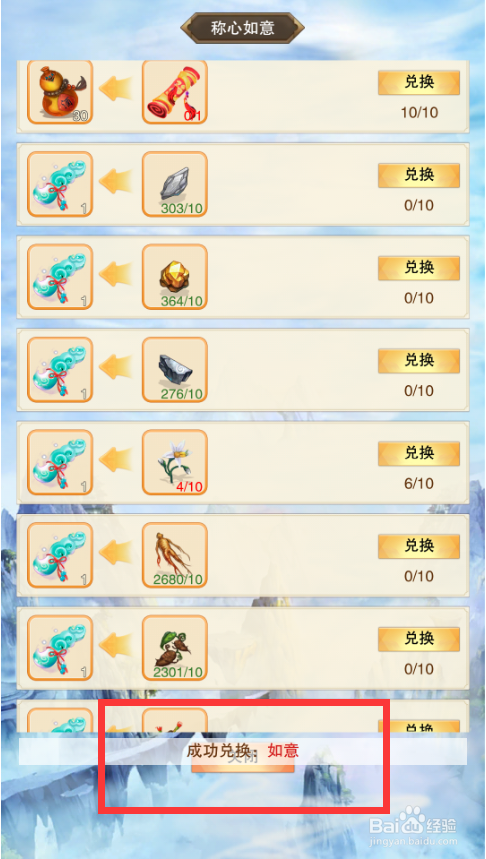The image size is (486, 859).
Task: Select the herb root icon showing 2301/10
Action: [x=175, y=648]
